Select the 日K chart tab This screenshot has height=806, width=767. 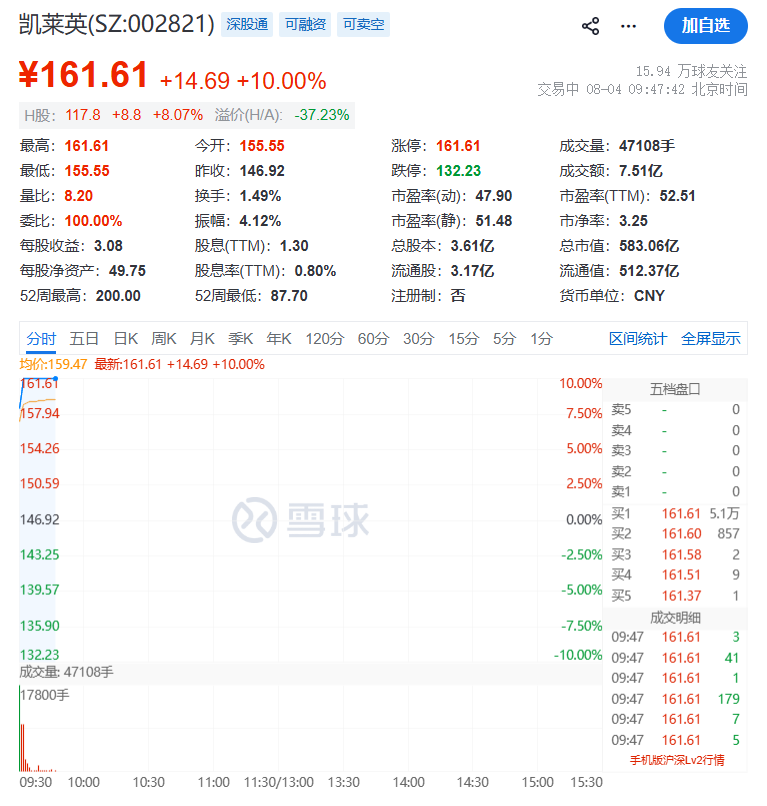(126, 339)
